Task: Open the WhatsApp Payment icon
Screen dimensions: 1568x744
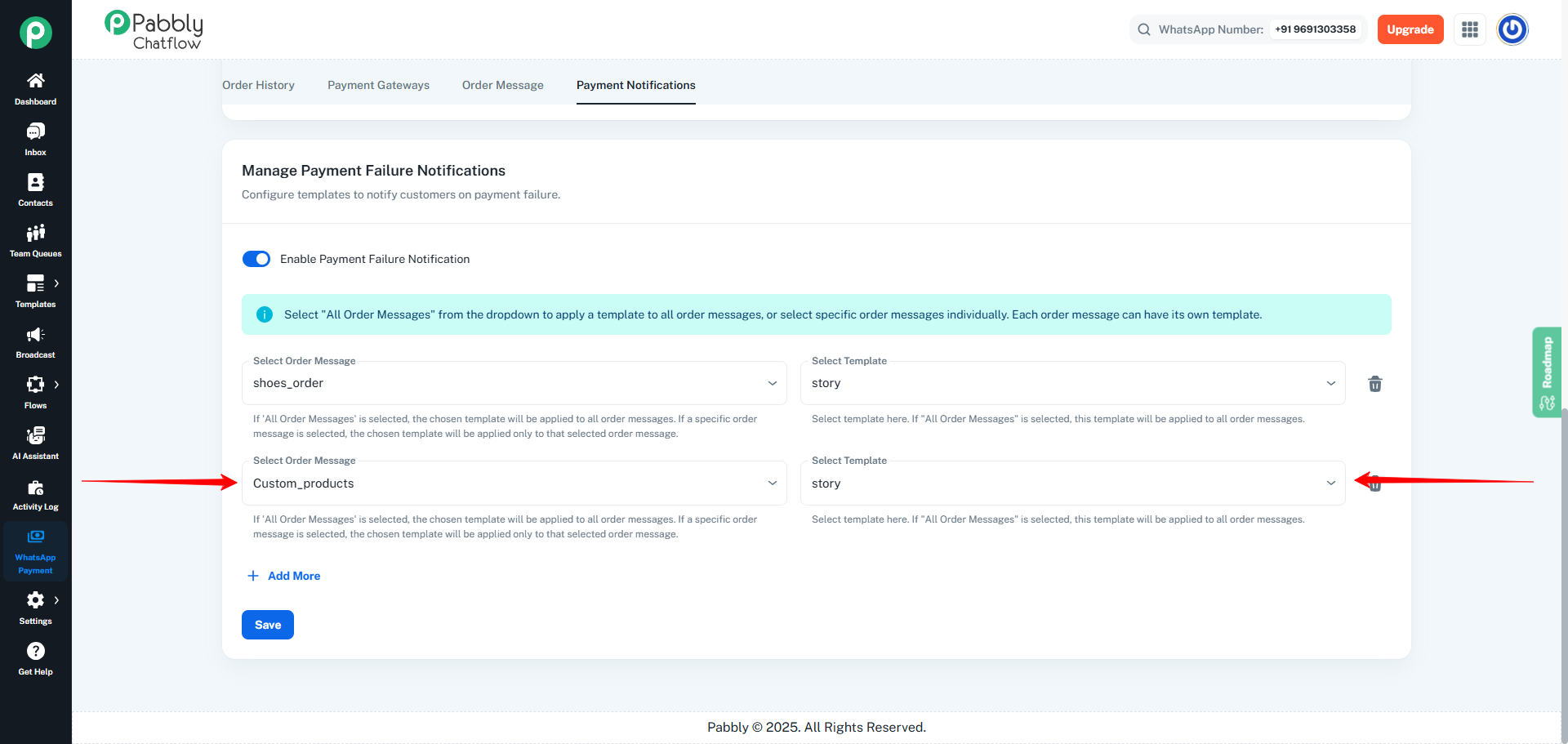Action: click(x=36, y=537)
